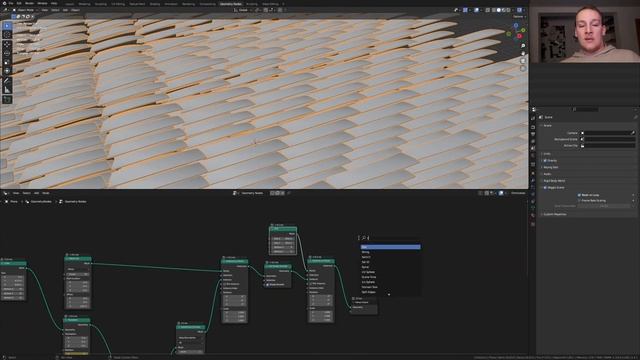Select the Annotate tool
This screenshot has height=360, width=640.
click(x=7, y=81)
